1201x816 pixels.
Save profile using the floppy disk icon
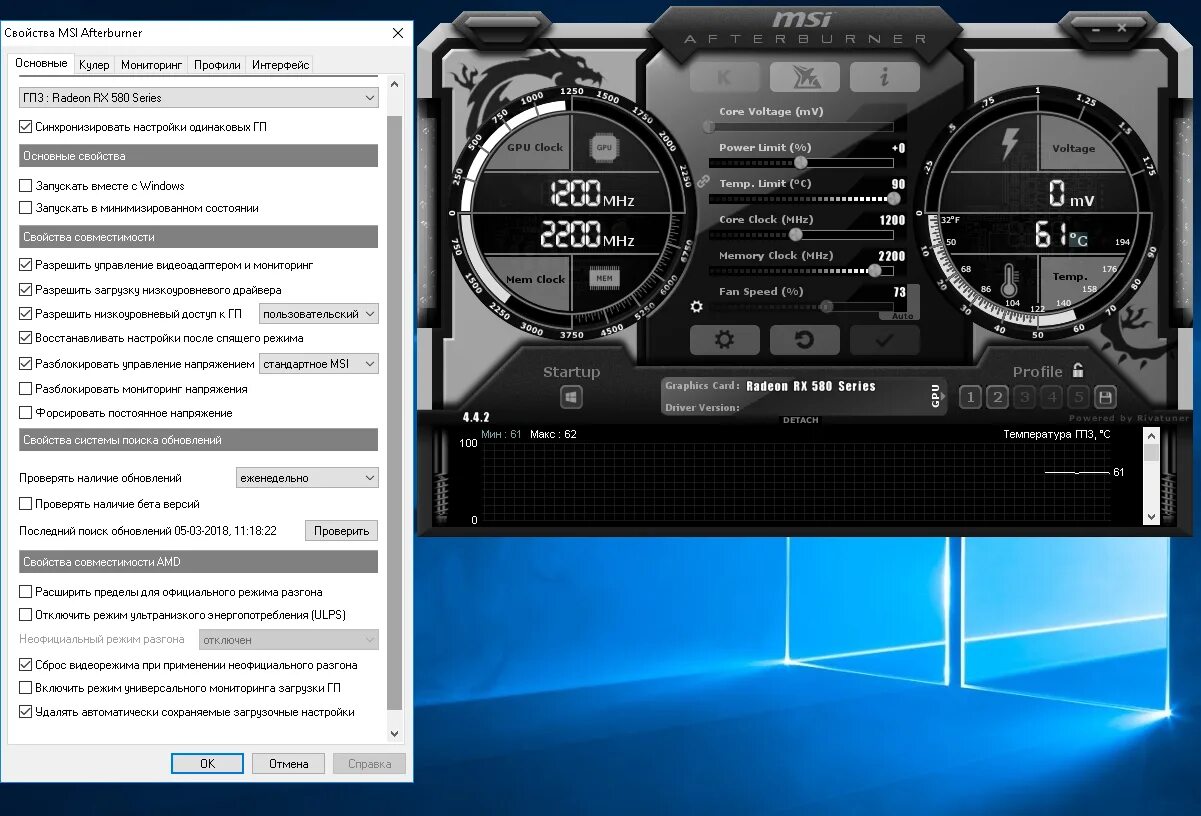1105,397
